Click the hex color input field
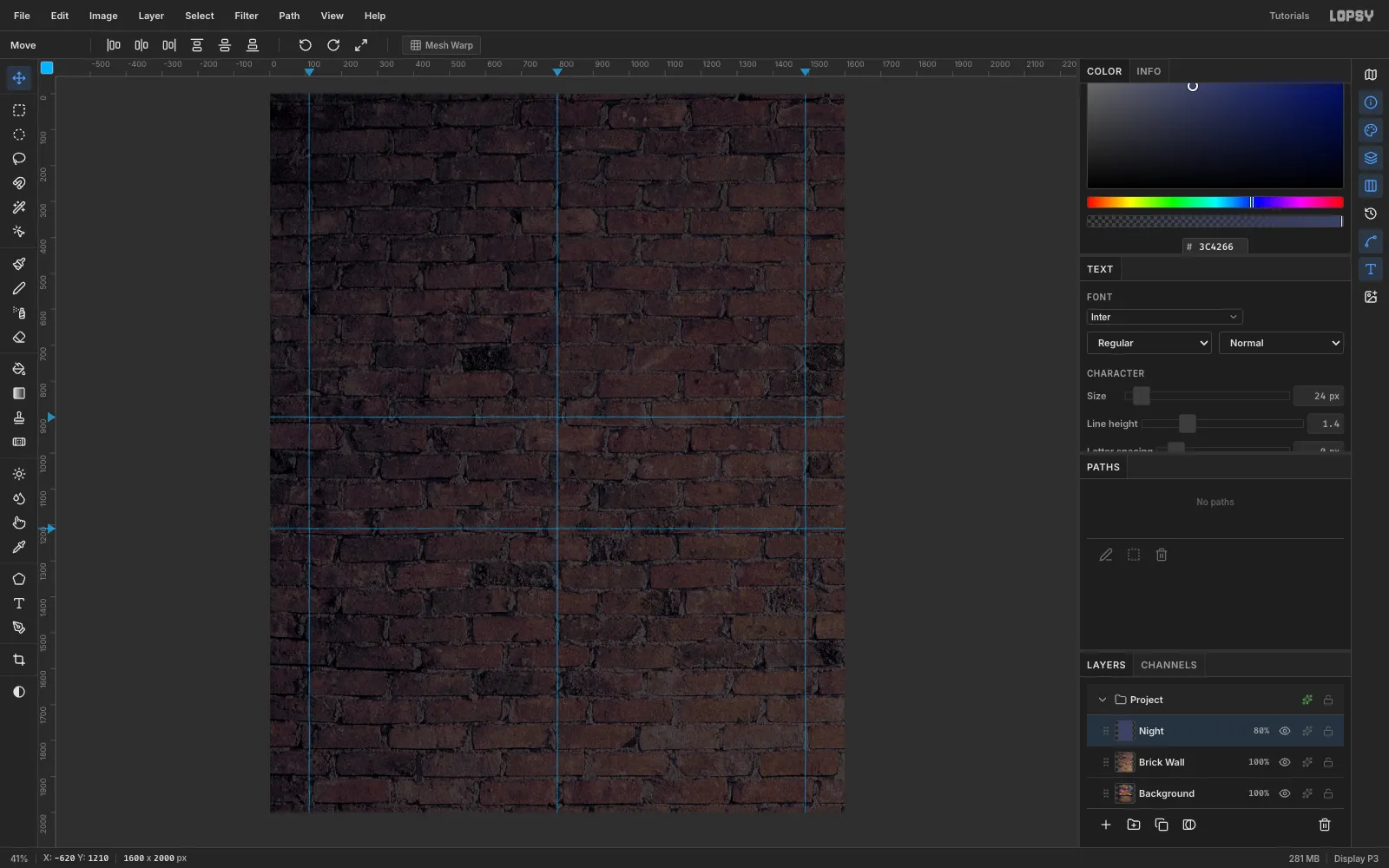Screen dimensions: 1389x868 [x=1215, y=247]
